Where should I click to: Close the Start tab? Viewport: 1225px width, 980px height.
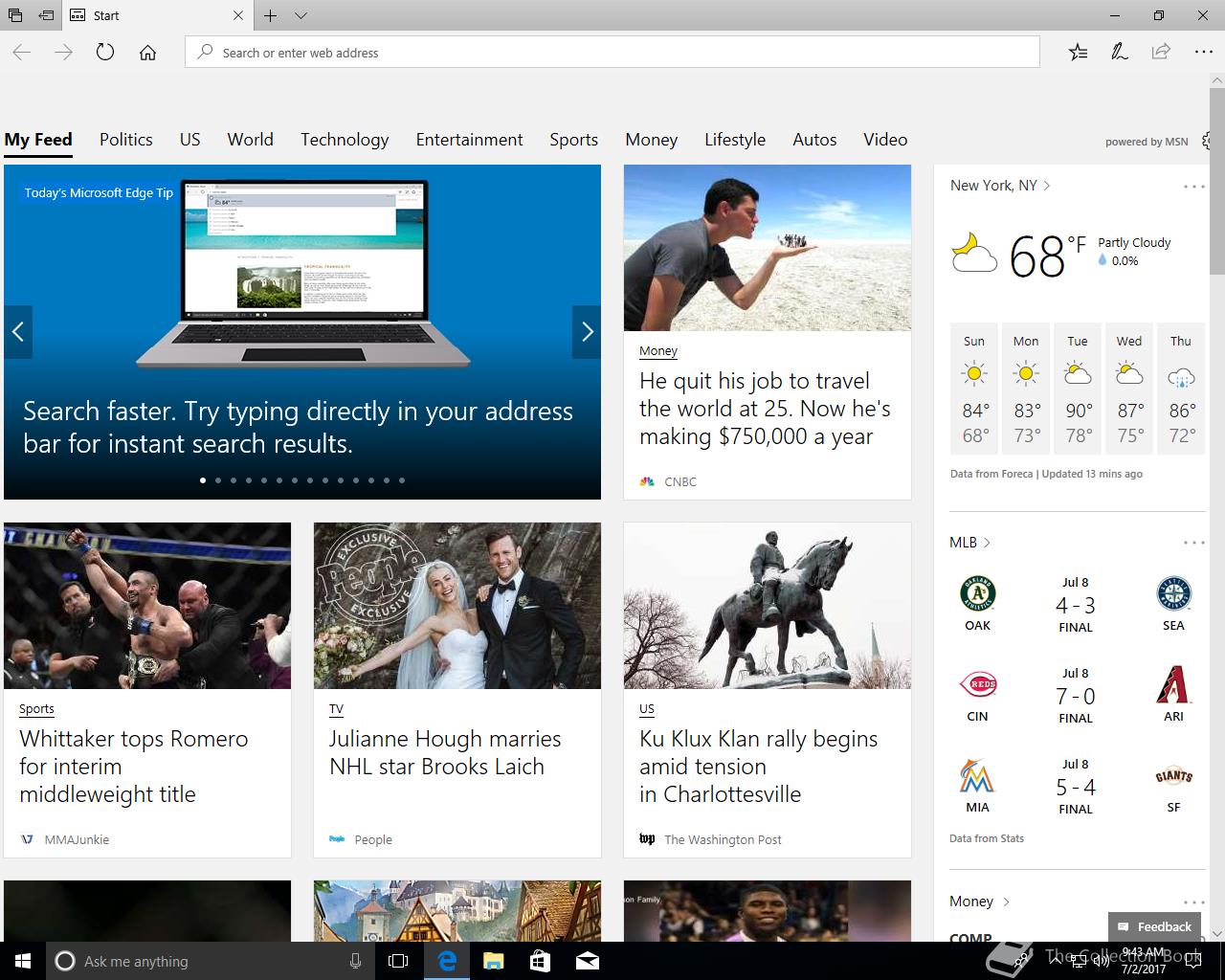click(x=238, y=15)
